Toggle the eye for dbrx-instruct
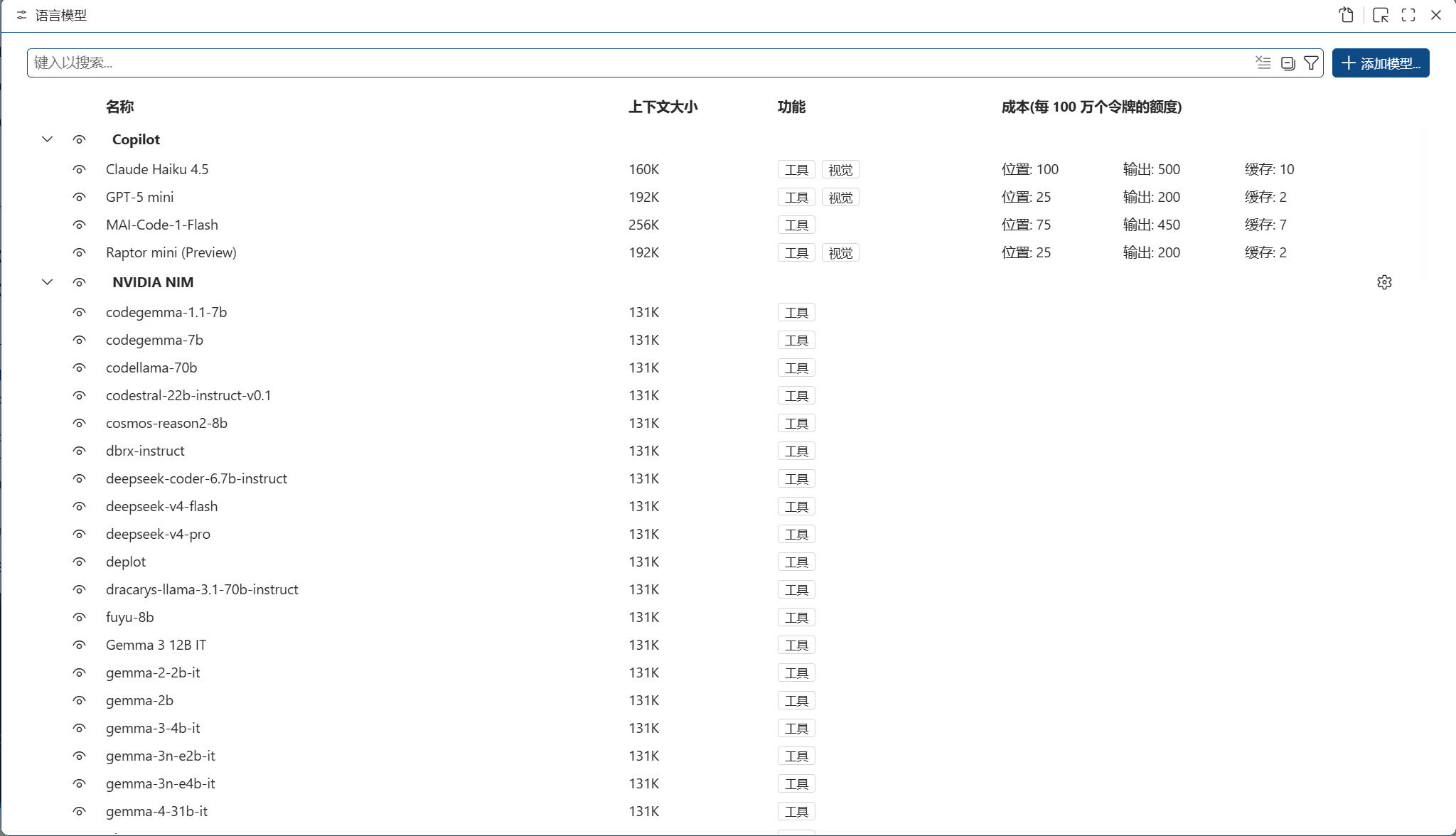 (x=79, y=451)
